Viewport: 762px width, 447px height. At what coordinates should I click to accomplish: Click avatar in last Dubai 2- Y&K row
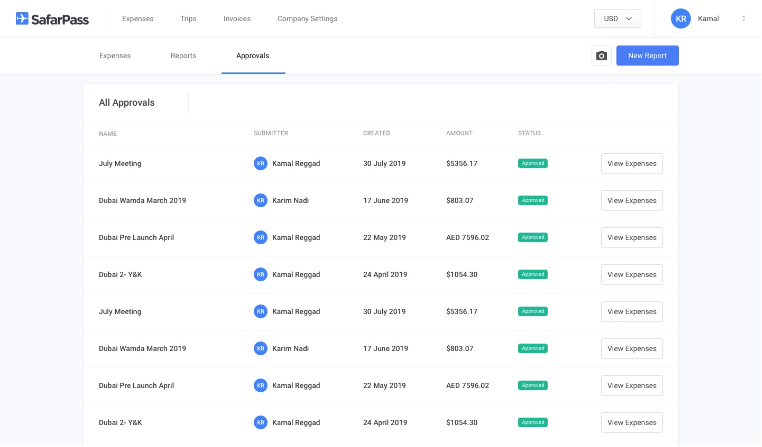coord(260,422)
